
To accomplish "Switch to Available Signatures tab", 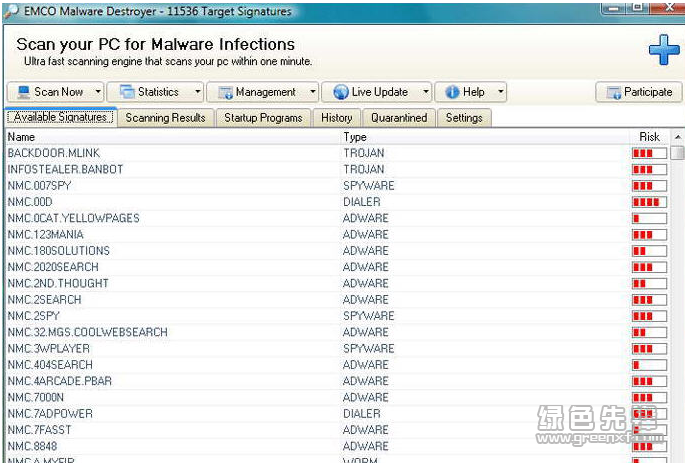I will click(x=60, y=117).
